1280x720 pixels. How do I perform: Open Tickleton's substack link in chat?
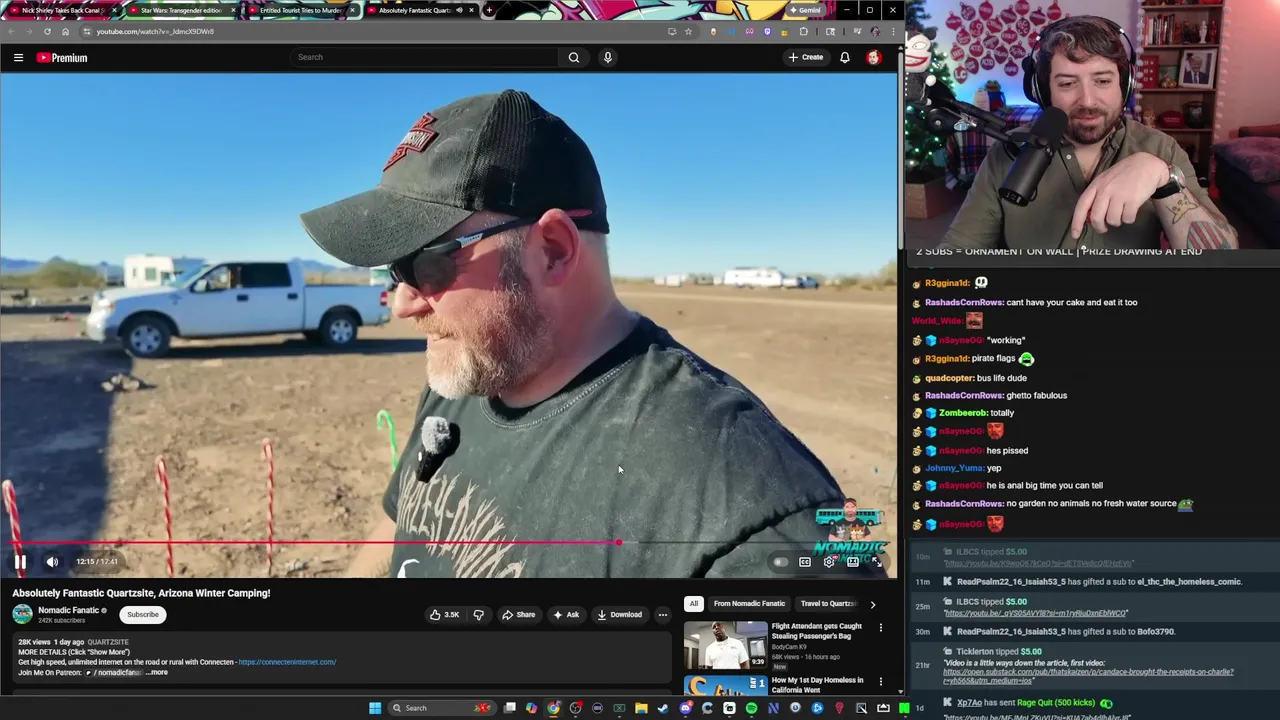coord(1088,676)
